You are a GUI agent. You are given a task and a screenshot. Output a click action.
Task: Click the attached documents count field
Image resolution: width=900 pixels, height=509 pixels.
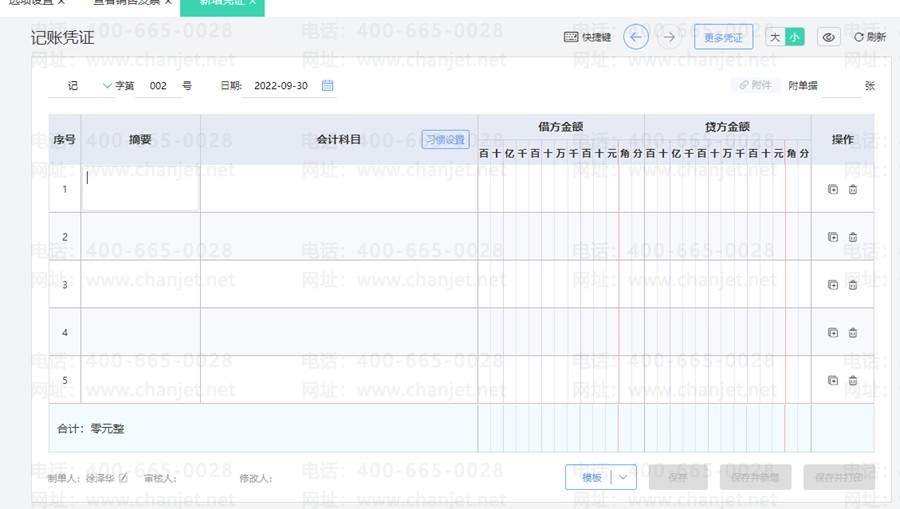[841, 86]
